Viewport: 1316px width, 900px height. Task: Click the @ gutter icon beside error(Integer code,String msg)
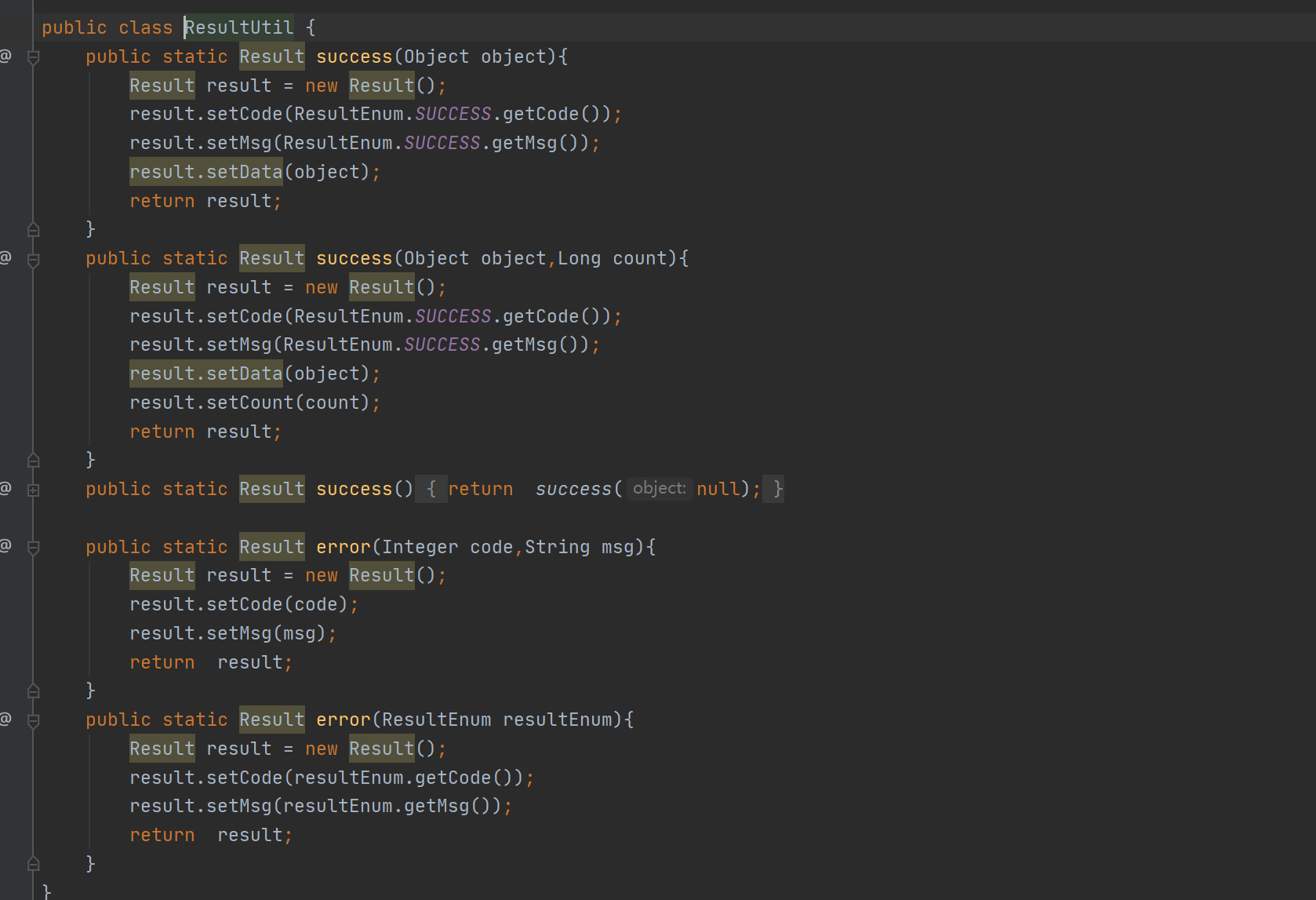tap(5, 545)
